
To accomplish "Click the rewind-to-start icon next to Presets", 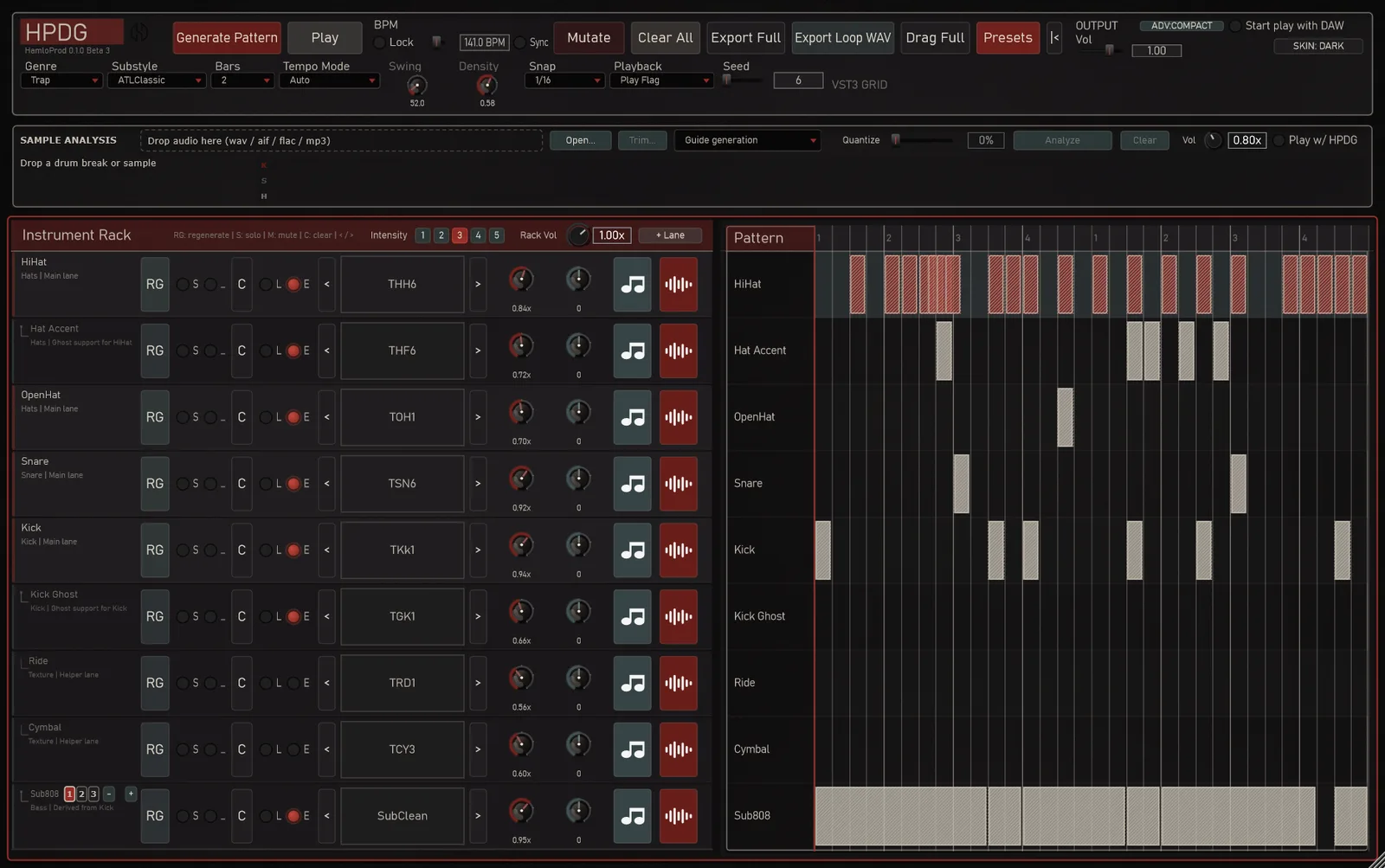I will (x=1054, y=38).
